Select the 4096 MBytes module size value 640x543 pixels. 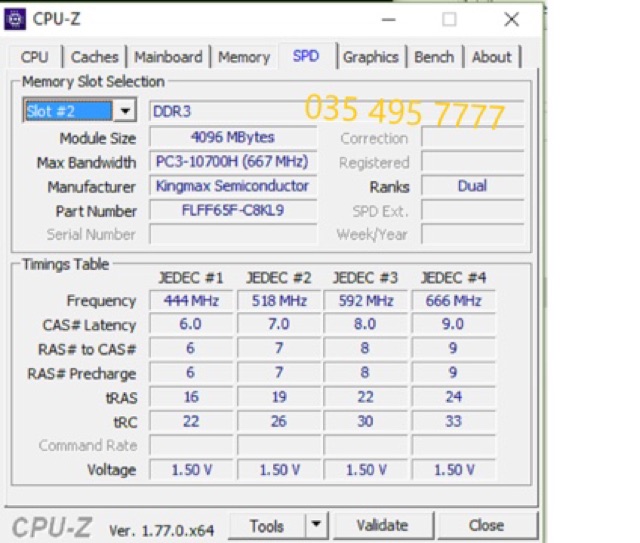tap(233, 137)
